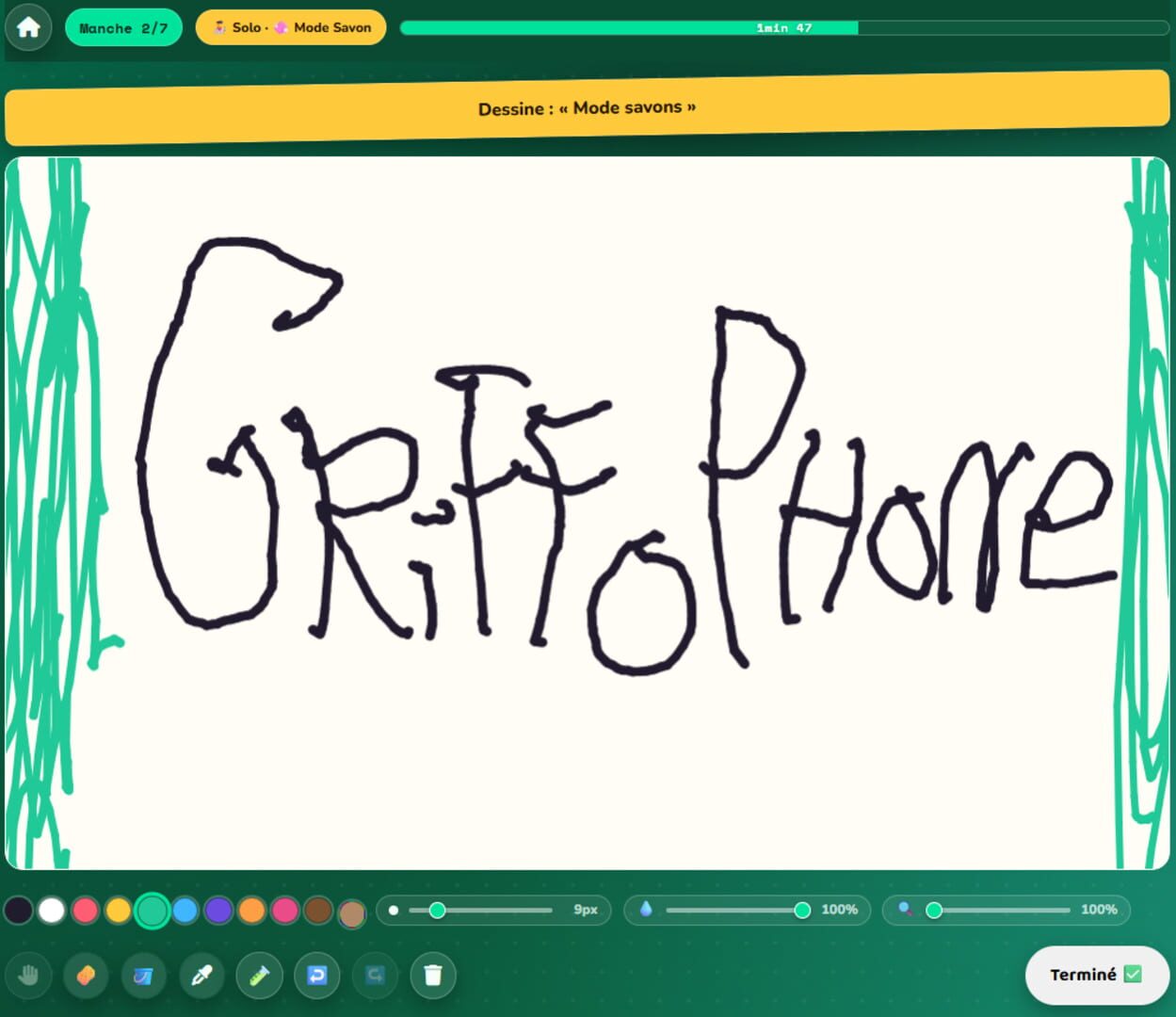The height and width of the screenshot is (1017, 1176).
Task: Click the Solo Mode Savon badge
Action: click(291, 27)
